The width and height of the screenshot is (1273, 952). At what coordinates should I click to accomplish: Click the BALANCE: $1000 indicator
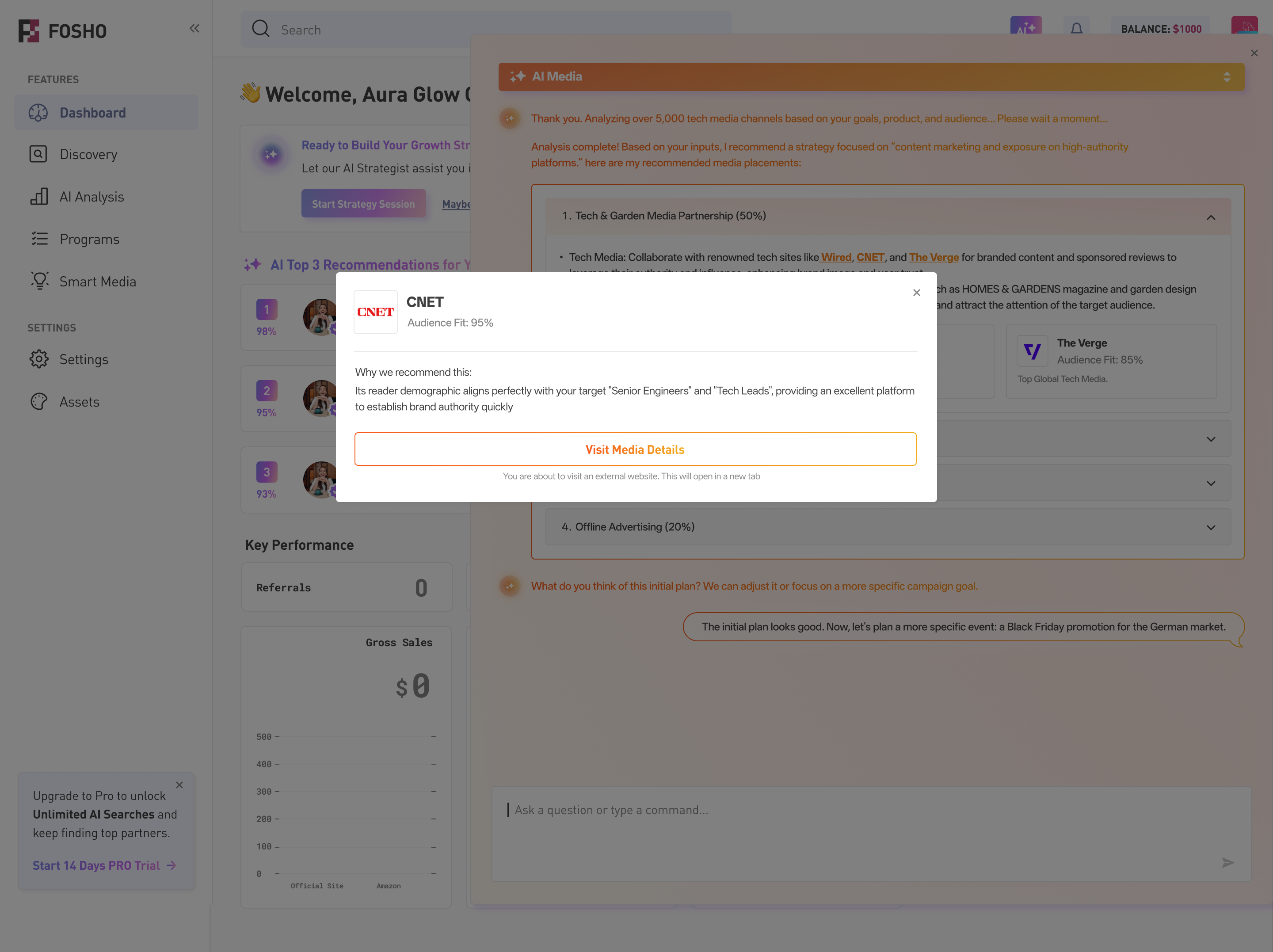[x=1161, y=29]
